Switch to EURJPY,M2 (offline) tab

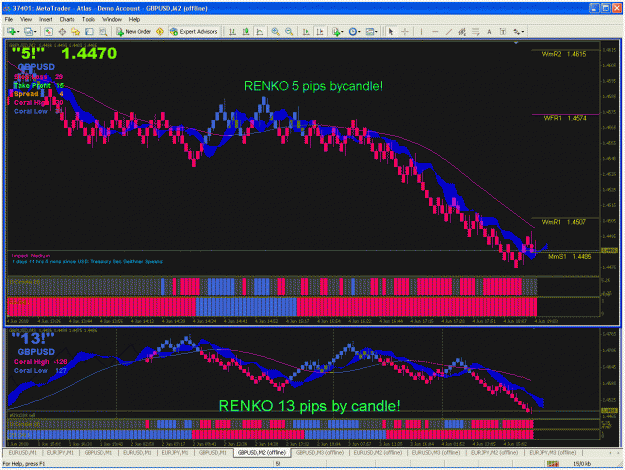tap(494, 452)
